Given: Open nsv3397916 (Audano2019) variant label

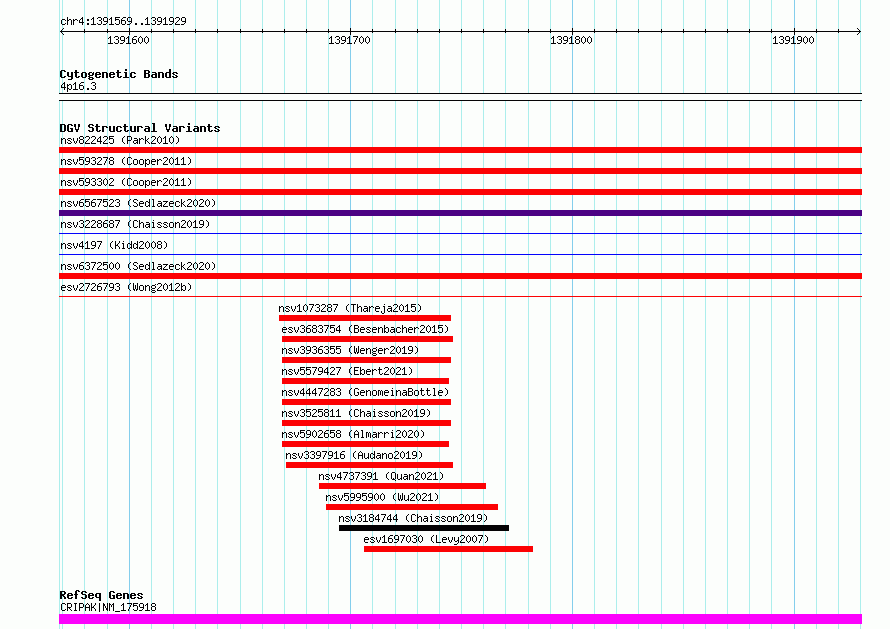Looking at the screenshot, I should [354, 455].
